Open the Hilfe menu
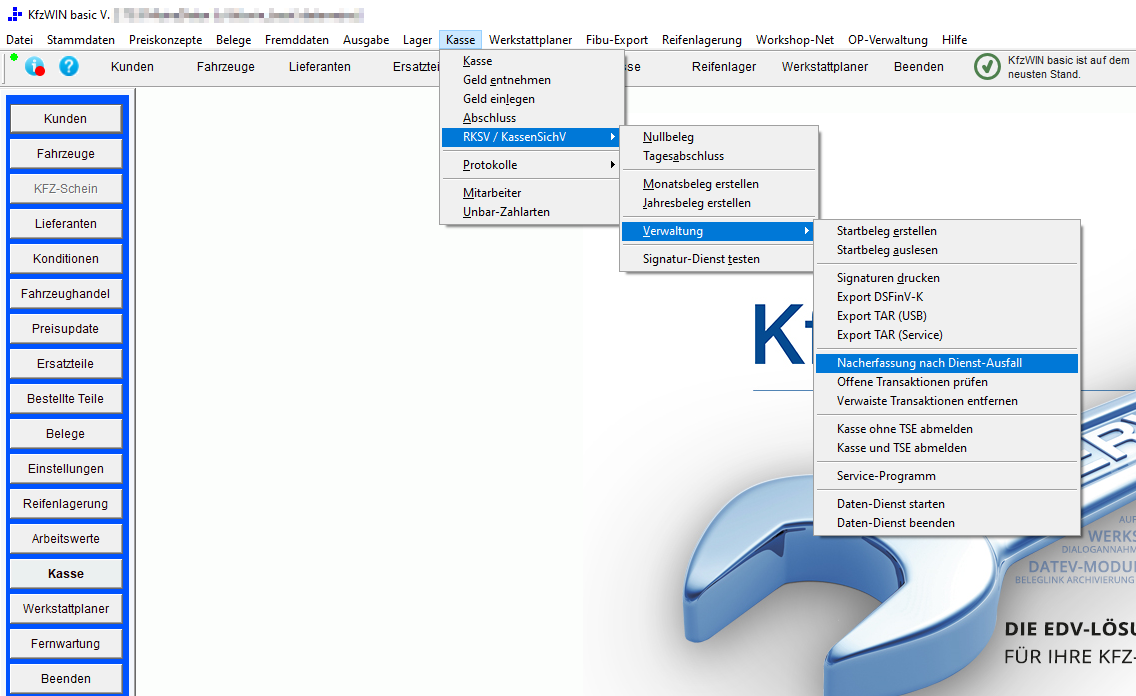The height and width of the screenshot is (696, 1136). 954,40
